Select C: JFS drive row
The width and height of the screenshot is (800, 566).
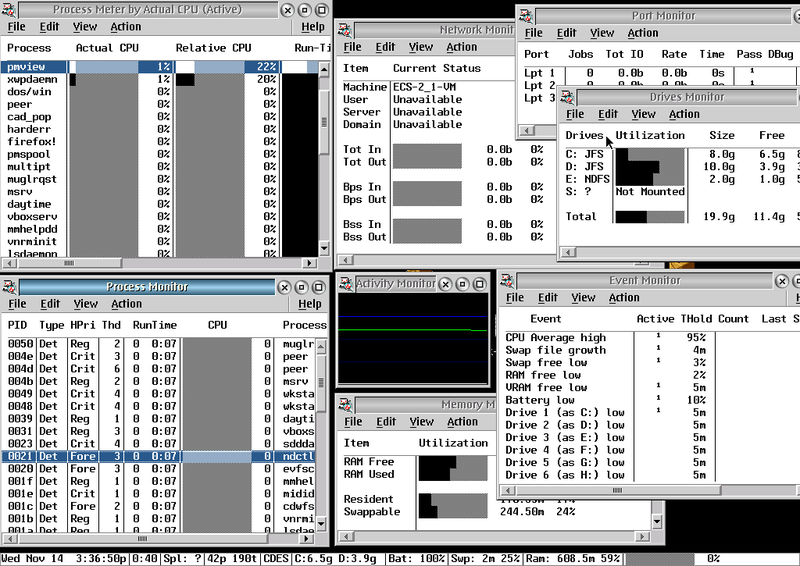coord(679,154)
